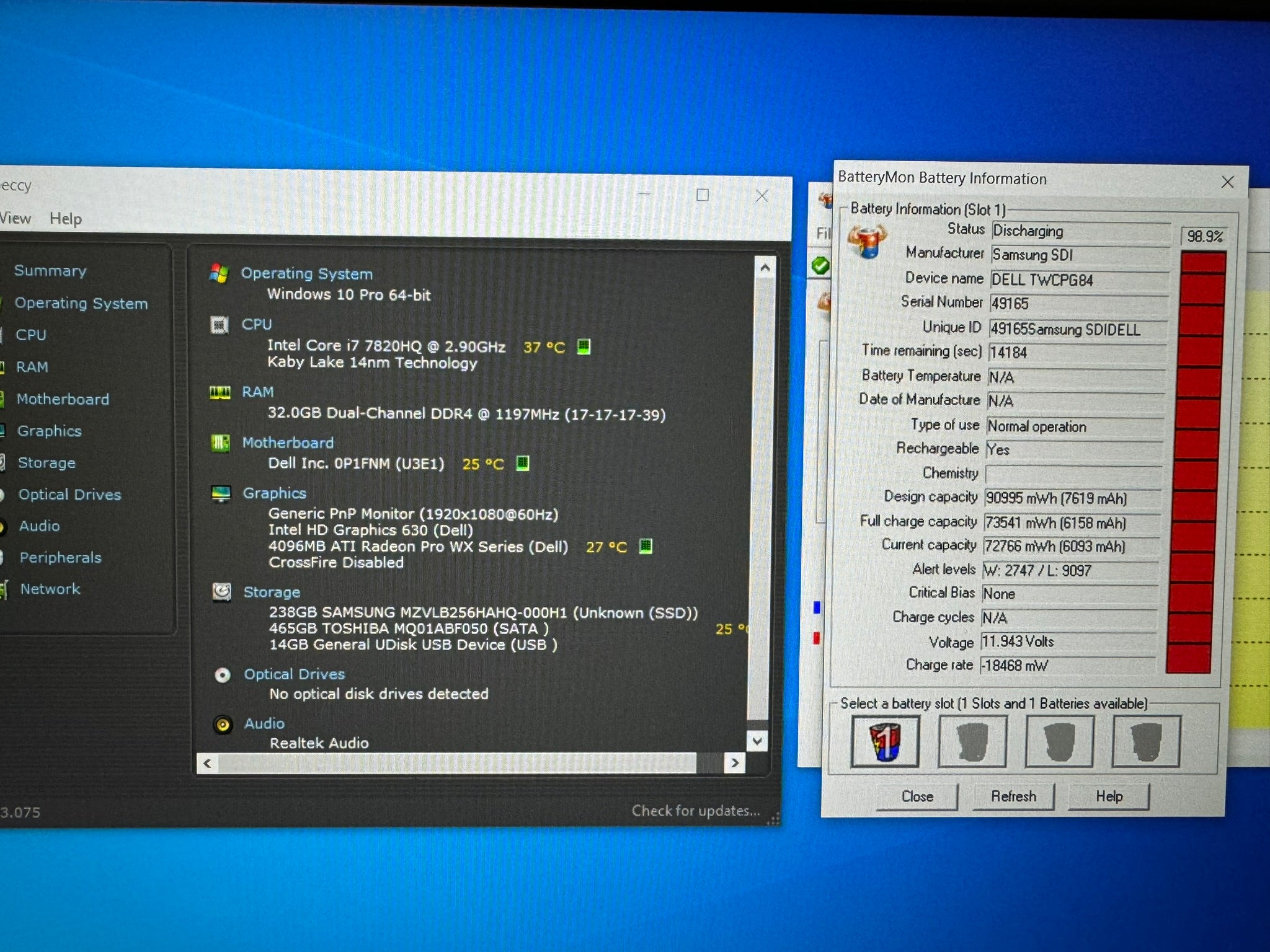This screenshot has width=1270, height=952.
Task: Click the RAM heading in summary pane
Action: click(258, 392)
